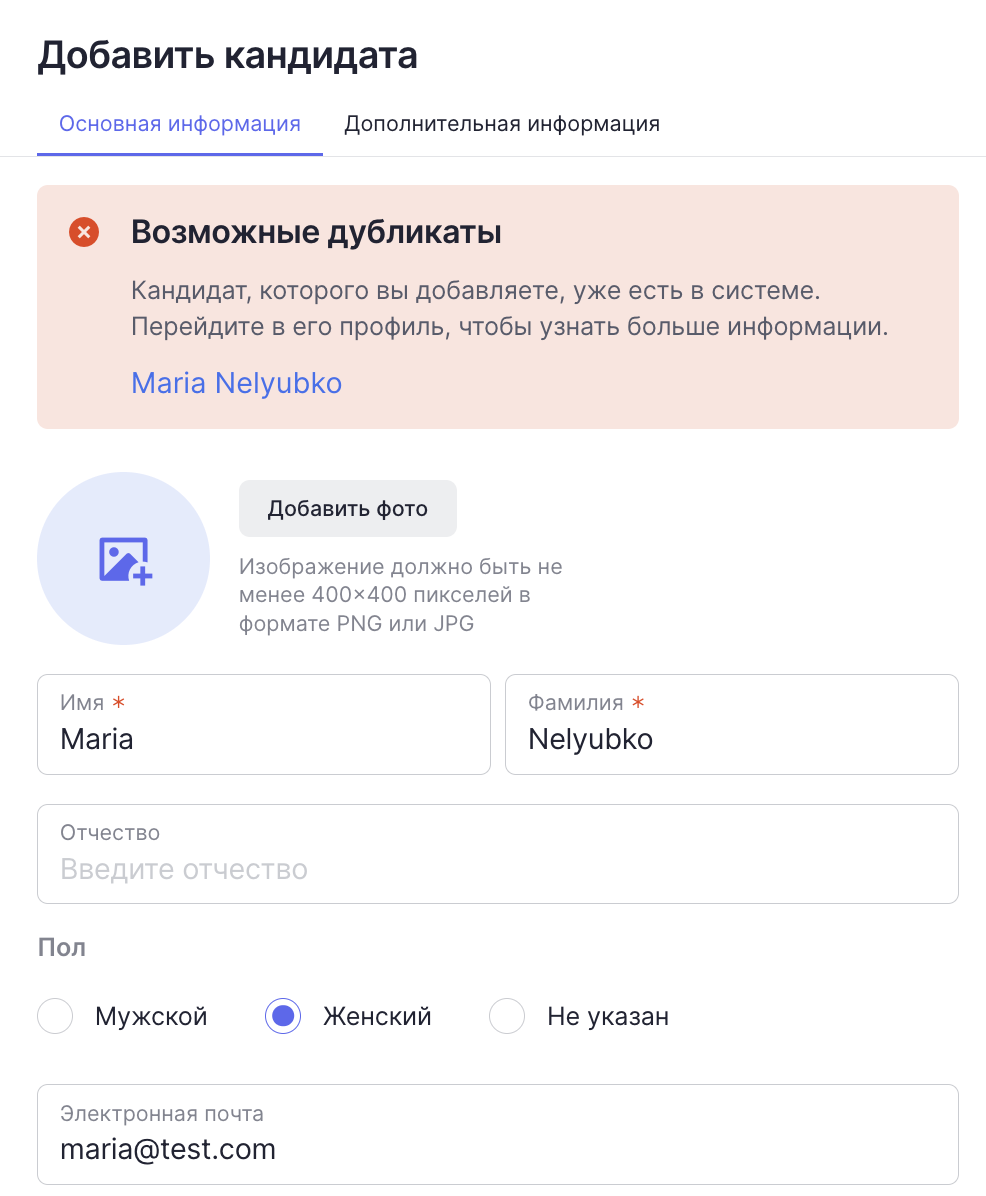The width and height of the screenshot is (986, 1196).
Task: Click into the Отчество input field
Action: click(x=498, y=854)
